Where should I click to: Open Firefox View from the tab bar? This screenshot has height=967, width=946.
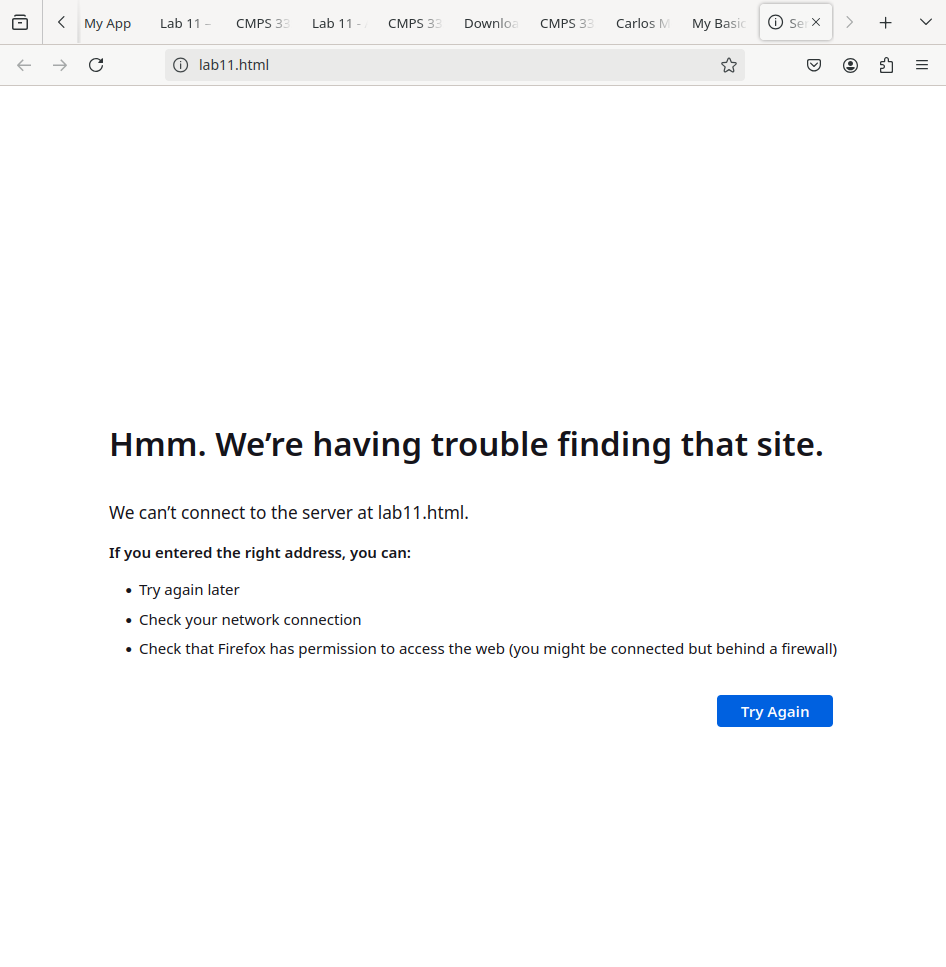20,22
